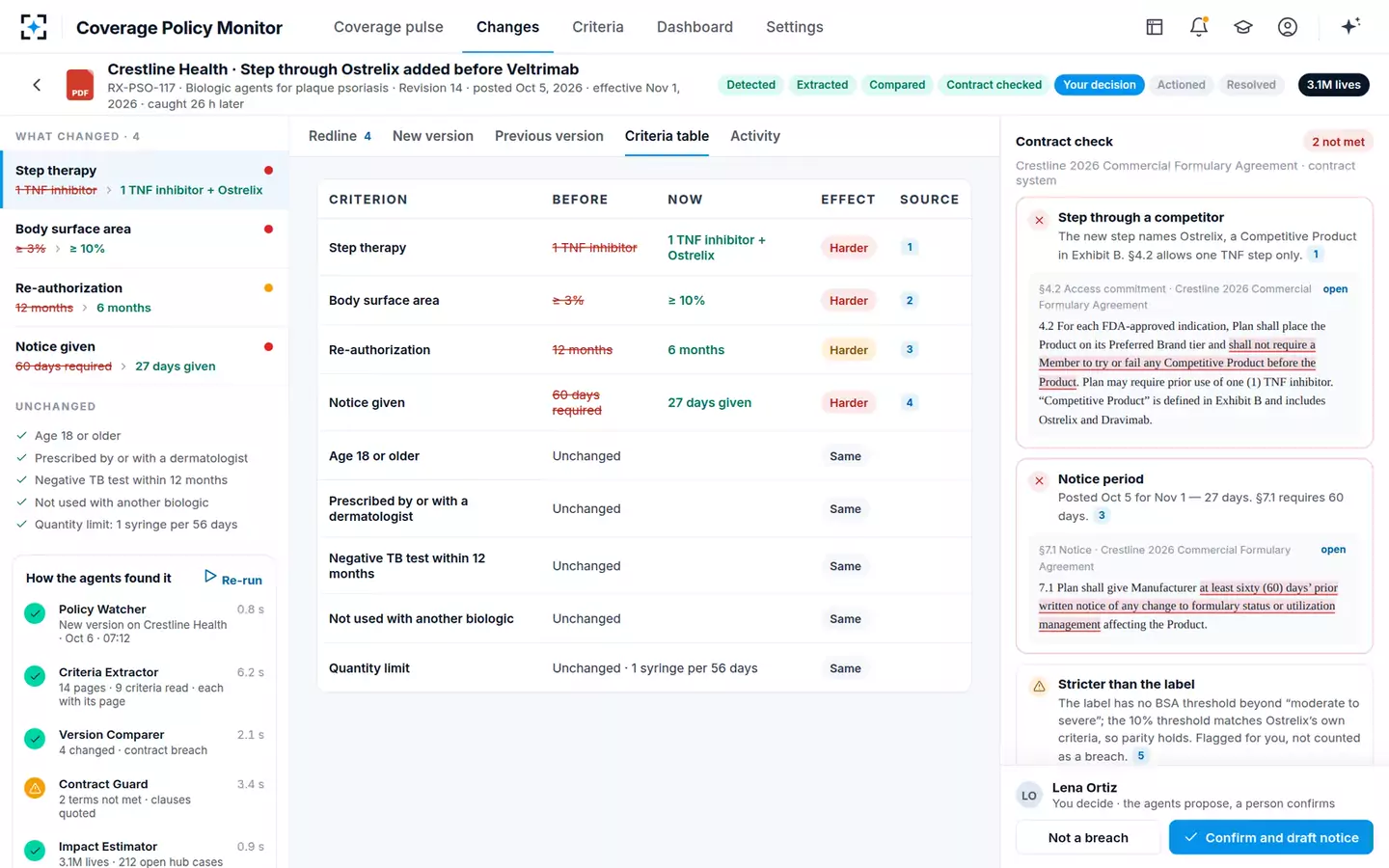Click citation badge 3 in Notice period card
The image size is (1389, 868).
coord(1102,515)
